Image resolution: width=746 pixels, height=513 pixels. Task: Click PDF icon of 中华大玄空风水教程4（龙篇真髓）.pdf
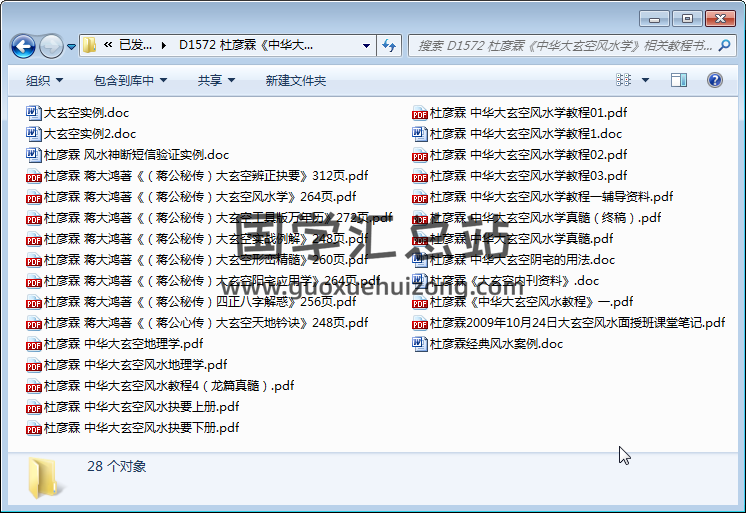point(33,386)
